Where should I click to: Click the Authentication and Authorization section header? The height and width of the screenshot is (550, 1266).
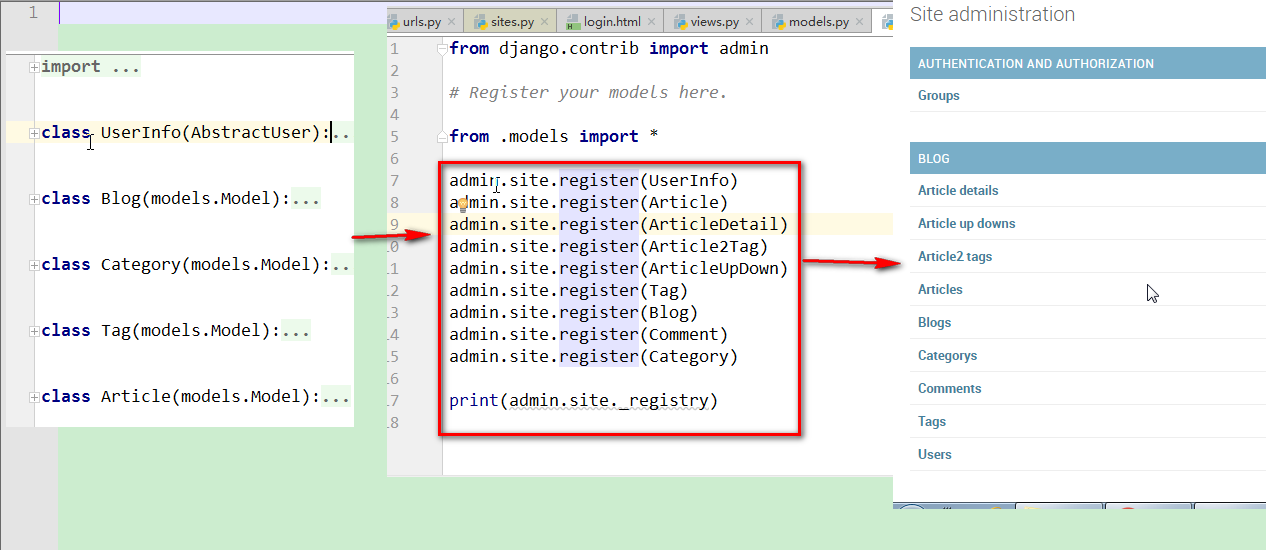click(x=1087, y=63)
